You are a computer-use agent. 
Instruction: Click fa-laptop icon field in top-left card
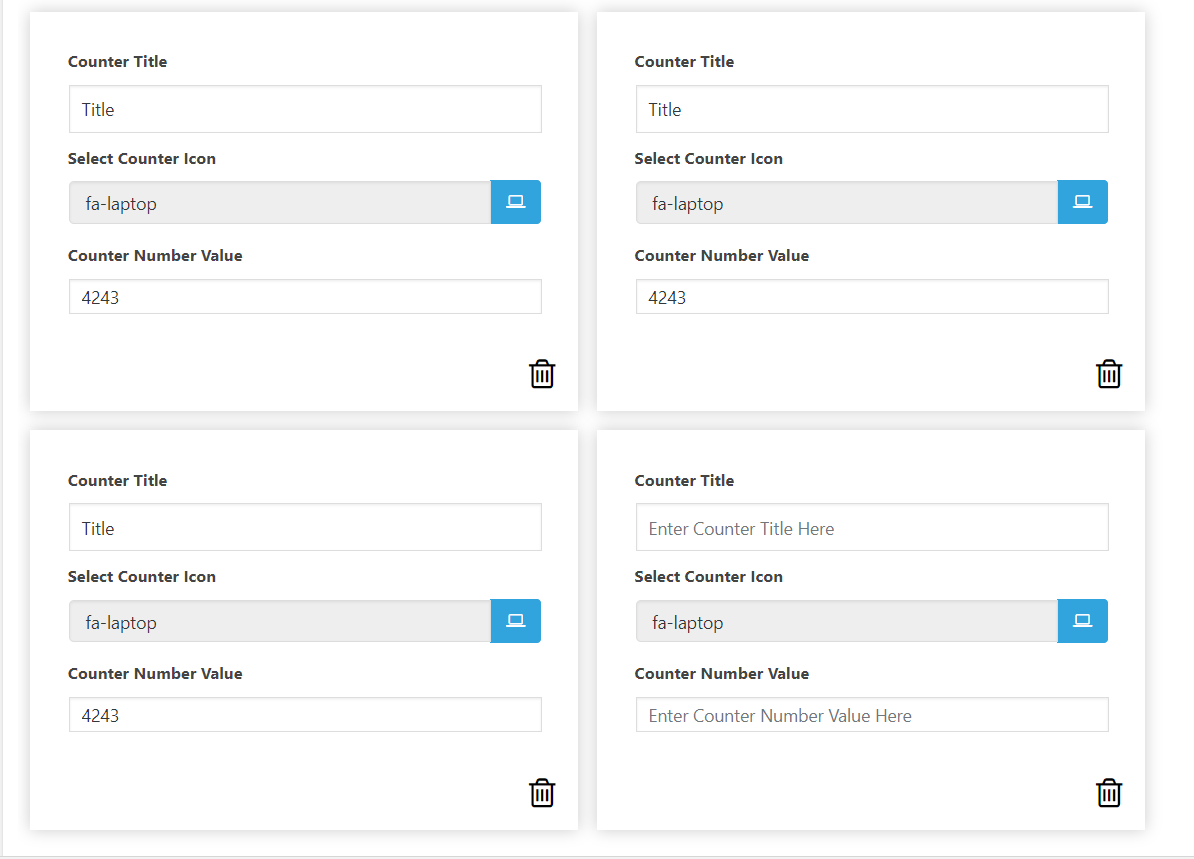(279, 203)
